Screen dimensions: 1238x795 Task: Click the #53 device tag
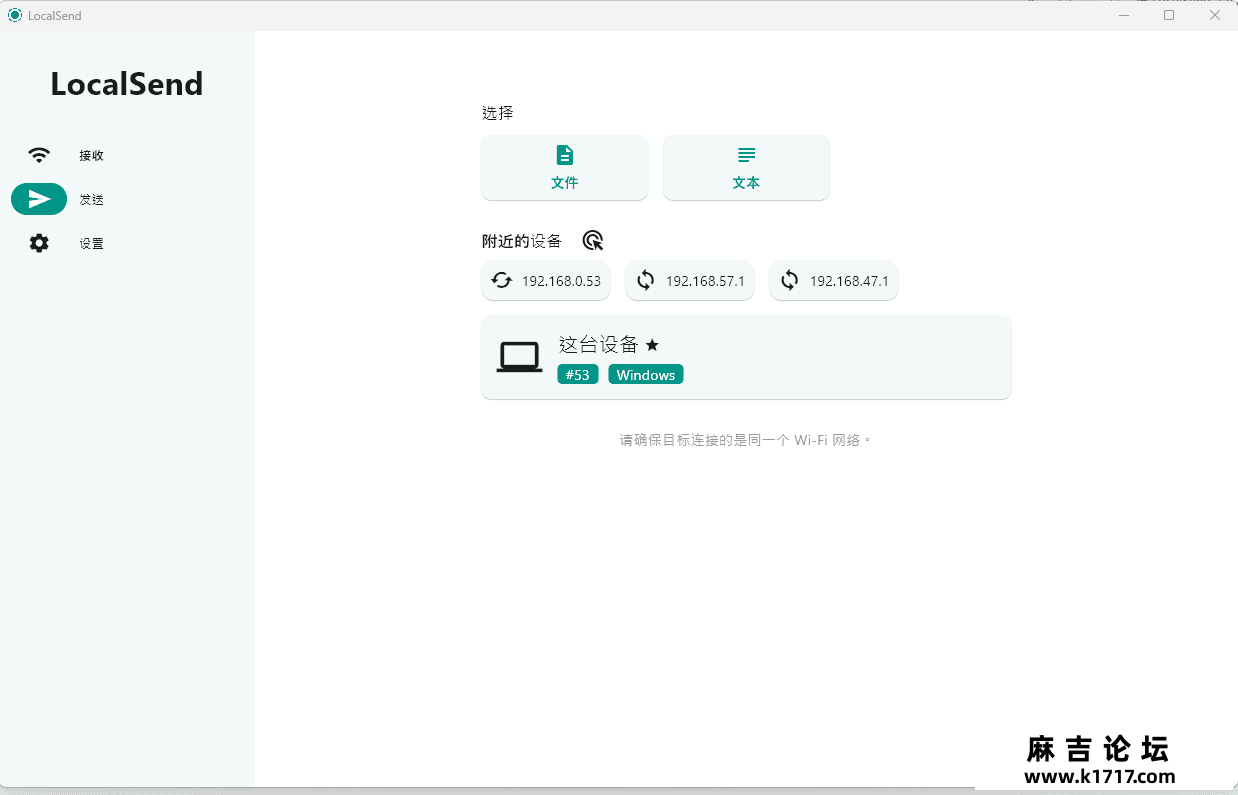coord(578,375)
